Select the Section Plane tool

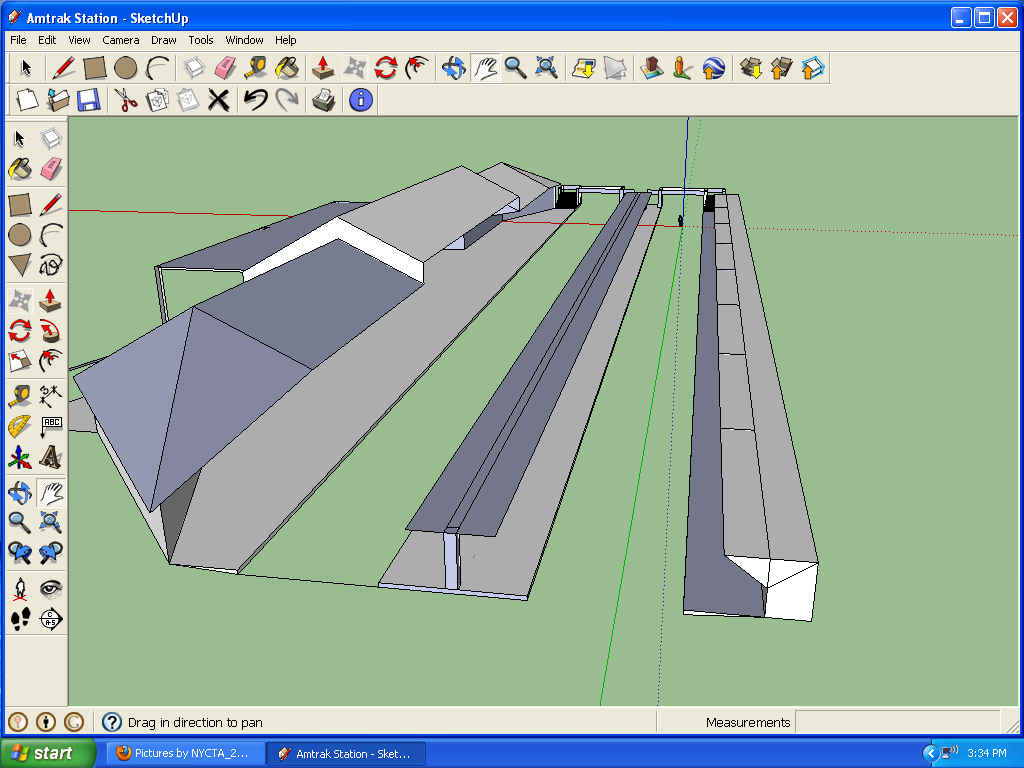(51, 619)
